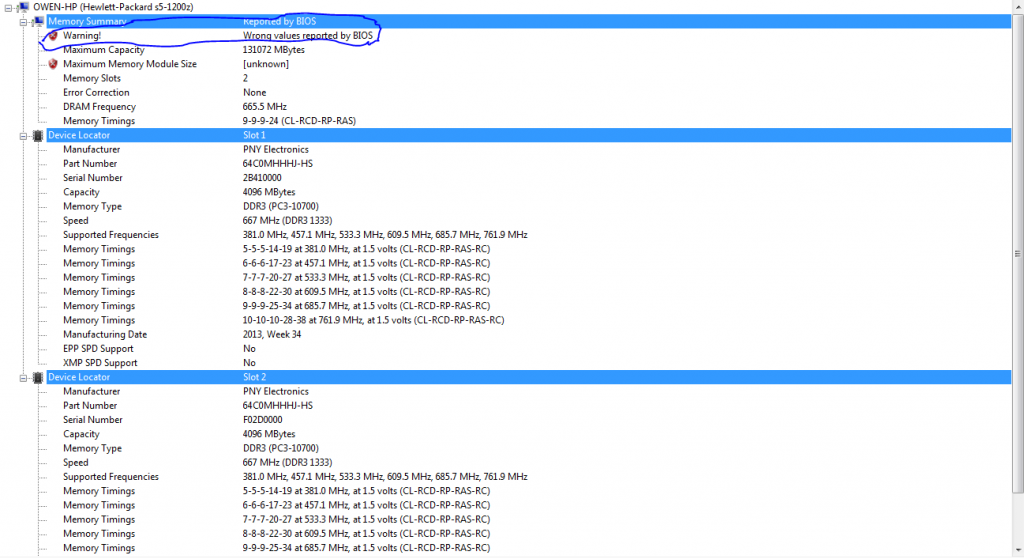Click serial number value 2B410000
1024x558 pixels.
[x=267, y=178]
